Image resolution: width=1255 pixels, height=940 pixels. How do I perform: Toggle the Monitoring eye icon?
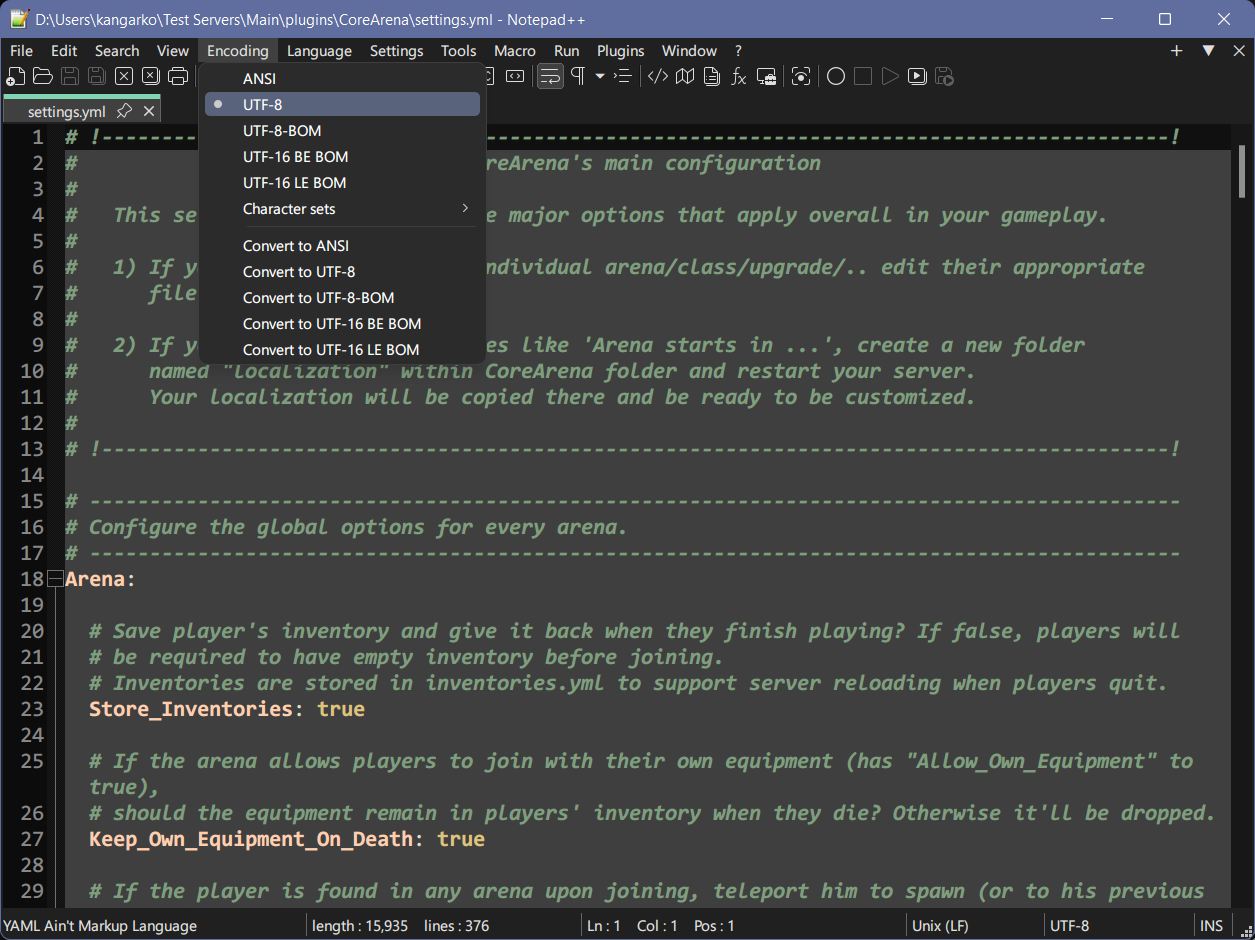pos(801,76)
